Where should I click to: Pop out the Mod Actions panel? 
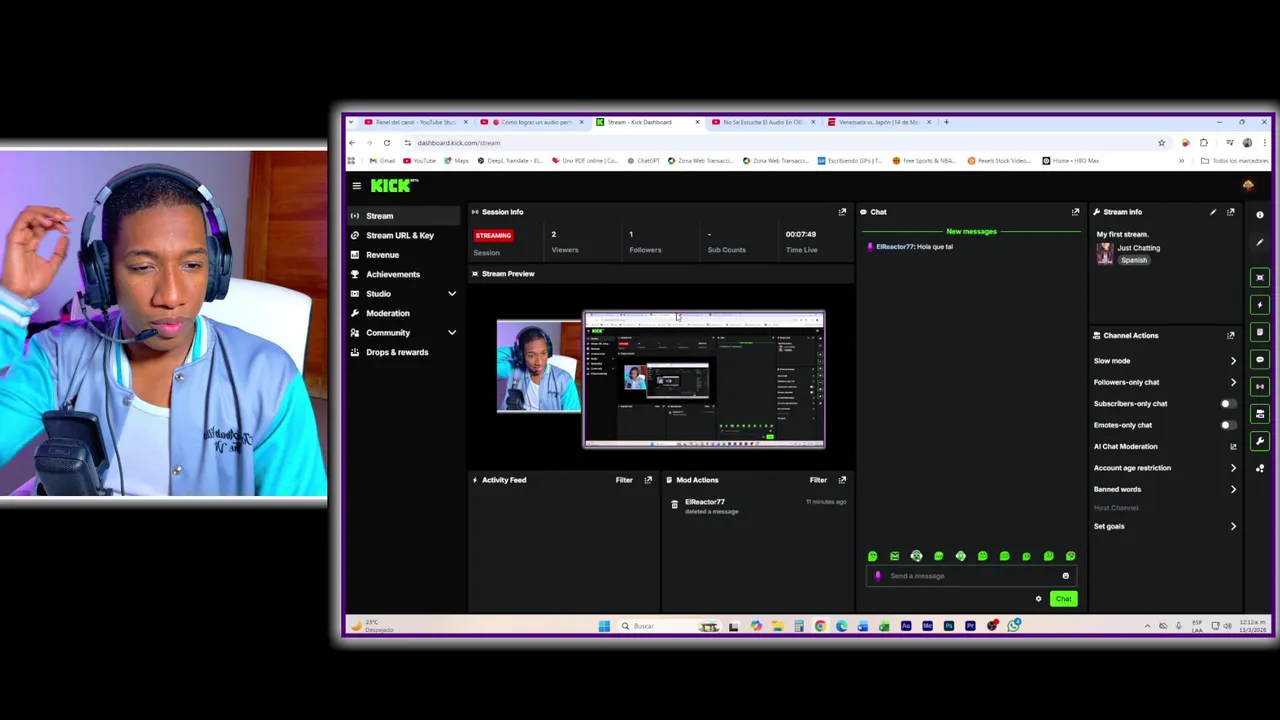tap(842, 480)
